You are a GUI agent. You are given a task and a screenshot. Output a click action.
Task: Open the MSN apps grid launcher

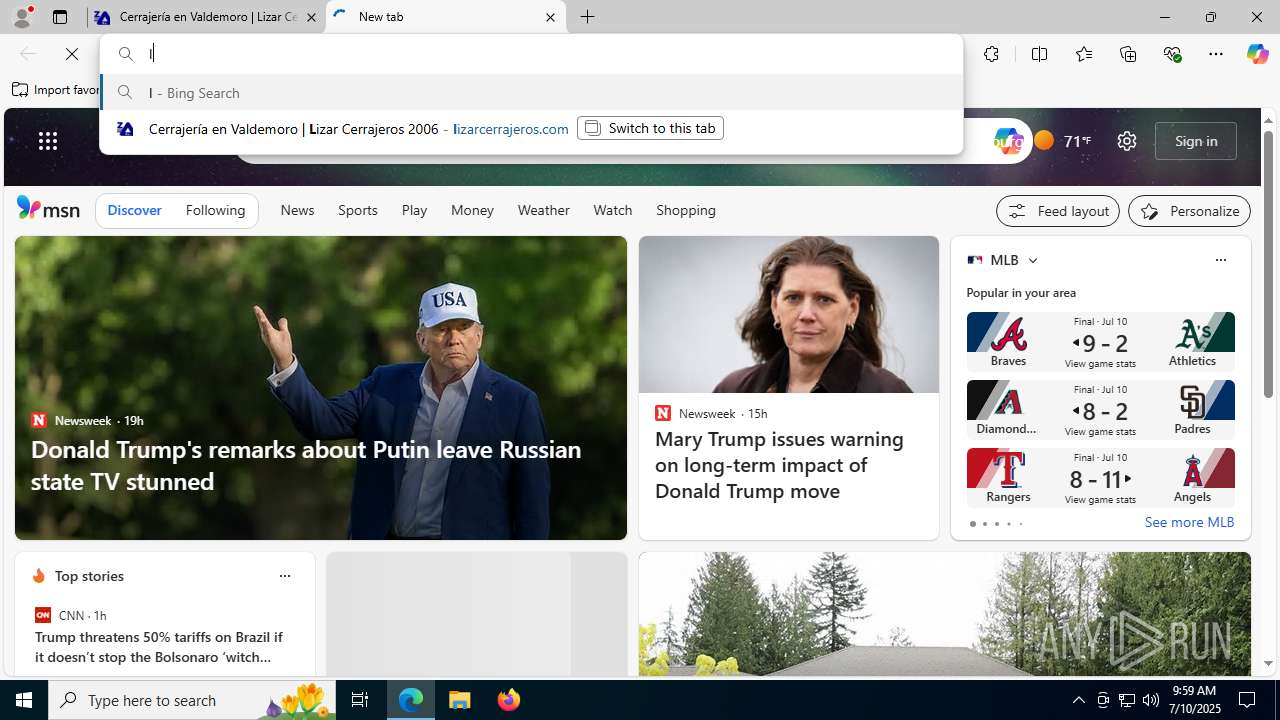click(x=48, y=141)
